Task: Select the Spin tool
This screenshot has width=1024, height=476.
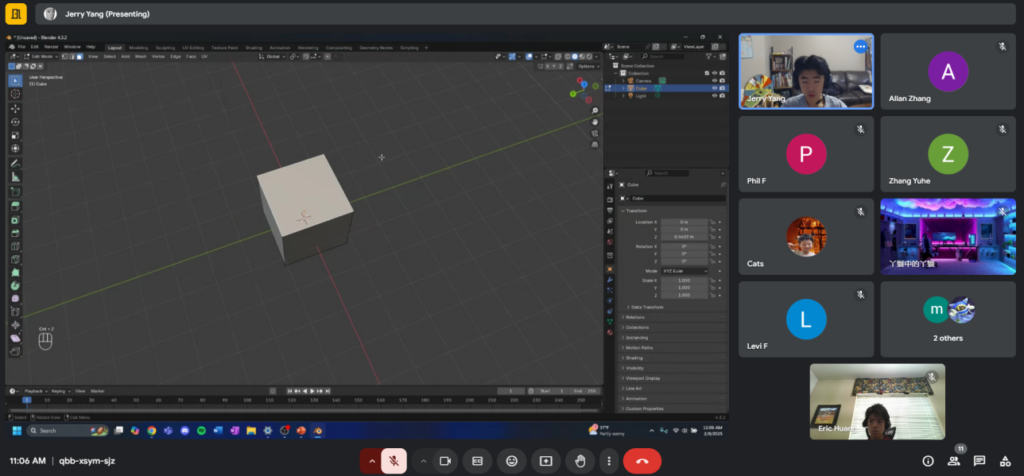Action: [15, 285]
